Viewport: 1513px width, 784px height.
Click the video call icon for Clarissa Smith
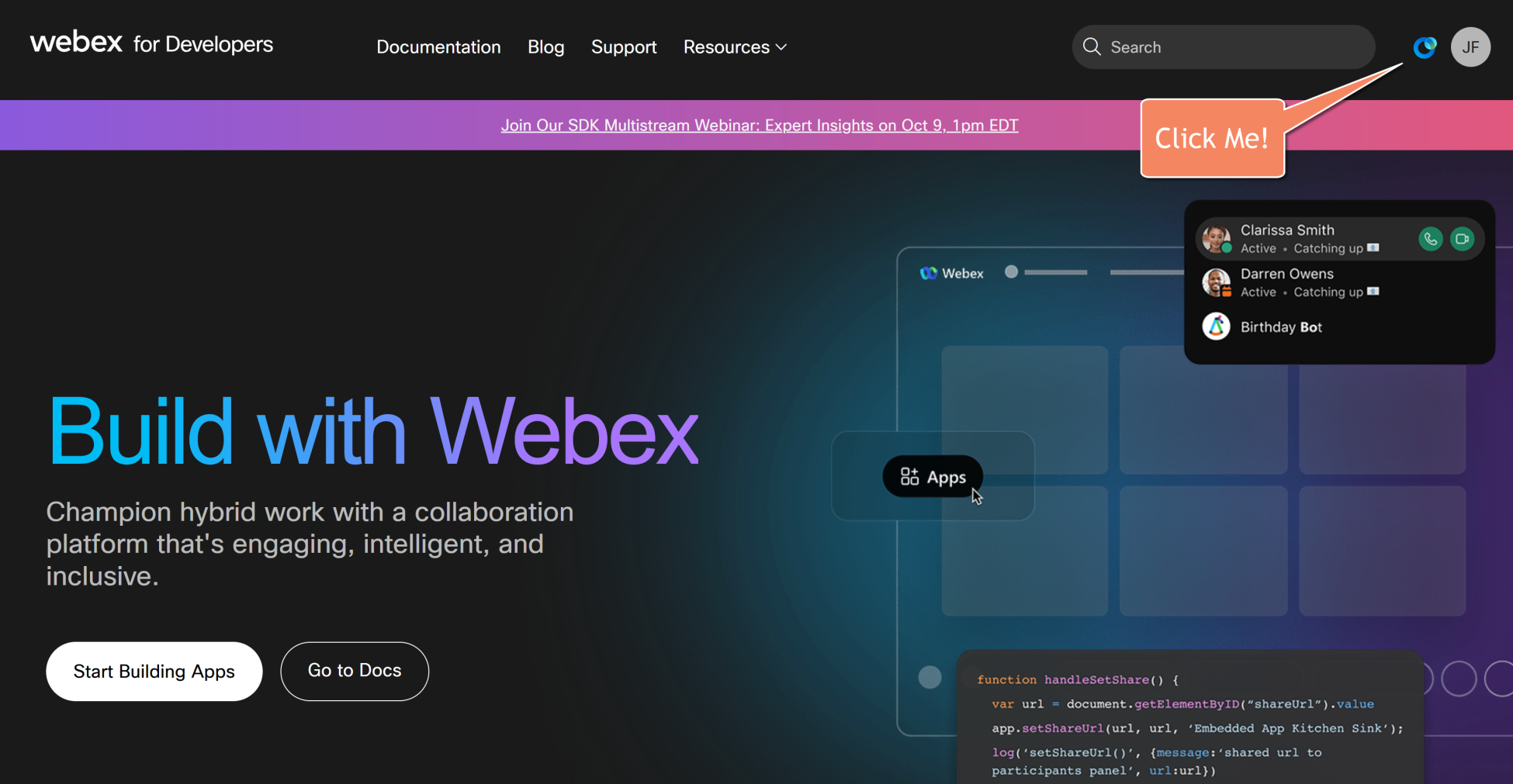1462,239
